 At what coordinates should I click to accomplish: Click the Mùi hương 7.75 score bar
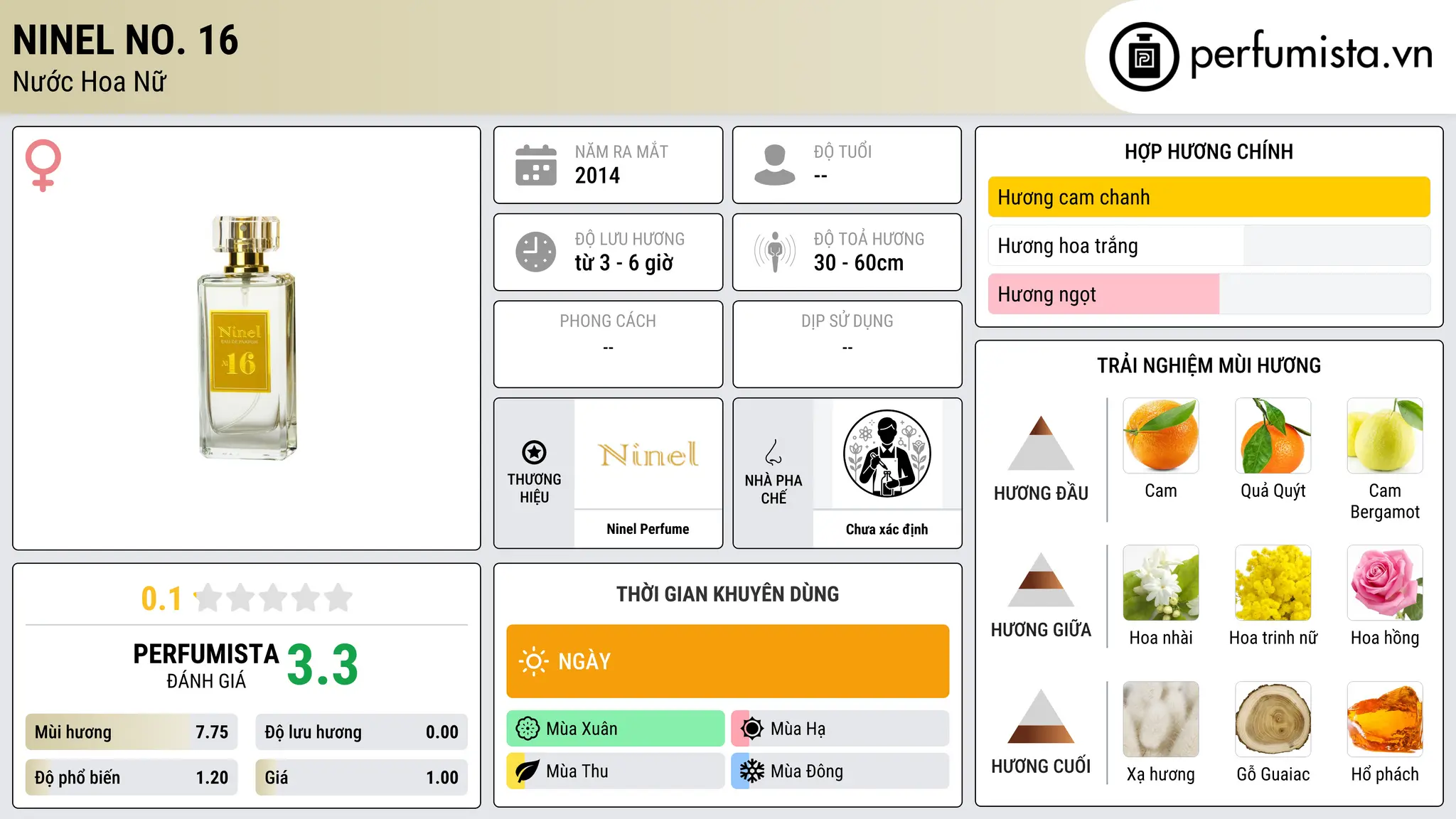point(132,732)
